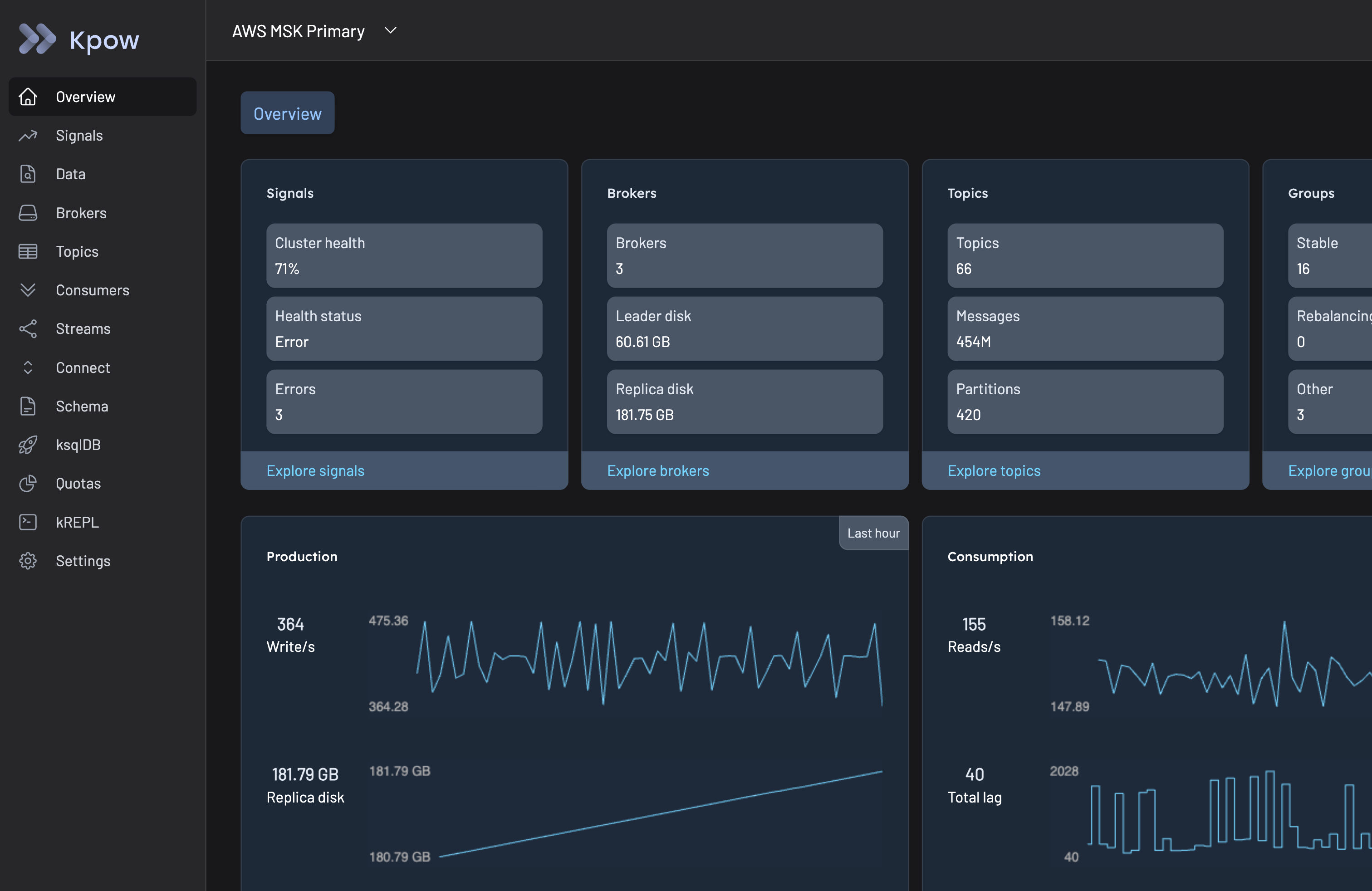Click the Cluster health 71% tile

(x=404, y=255)
